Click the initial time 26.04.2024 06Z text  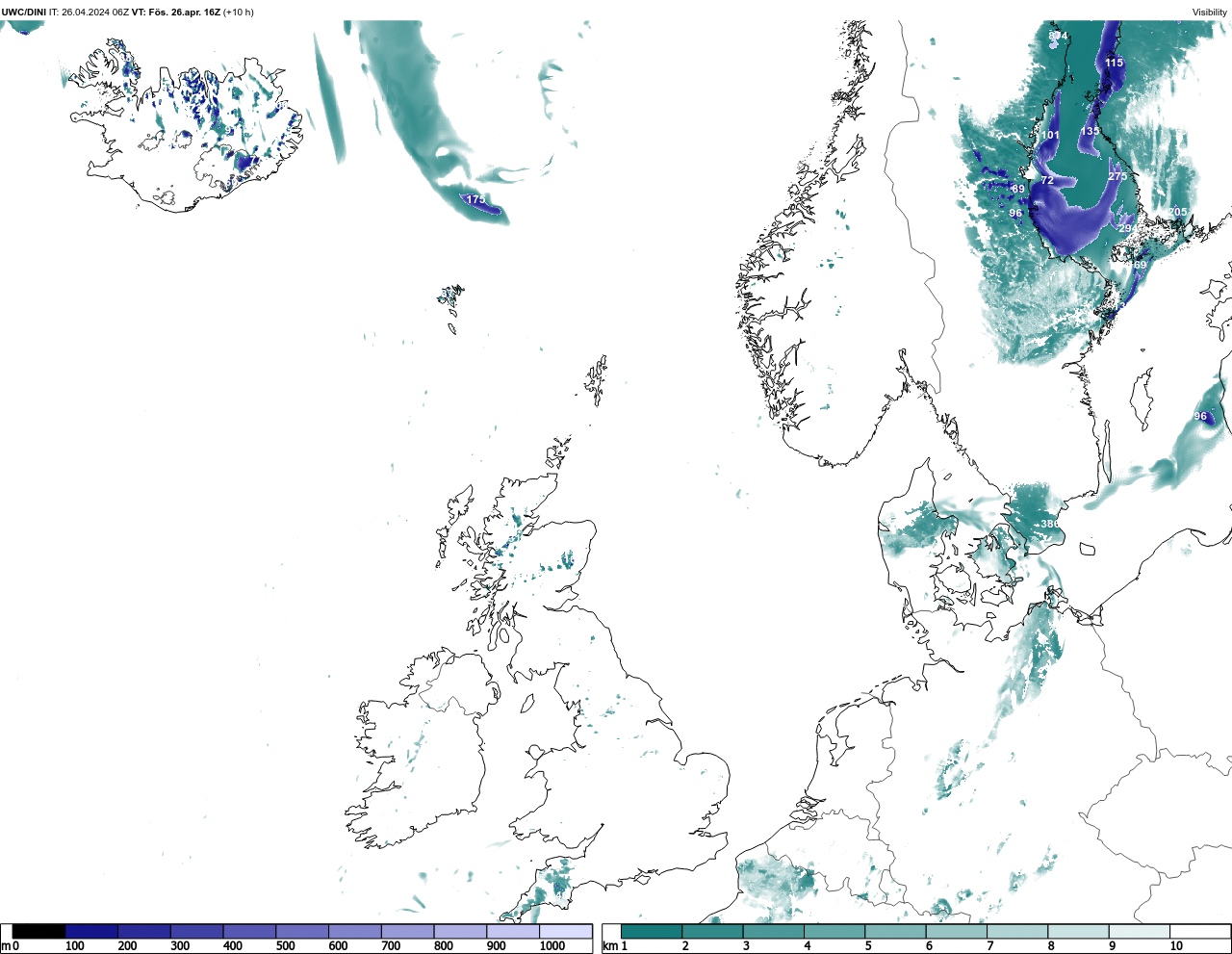pyautogui.click(x=95, y=13)
